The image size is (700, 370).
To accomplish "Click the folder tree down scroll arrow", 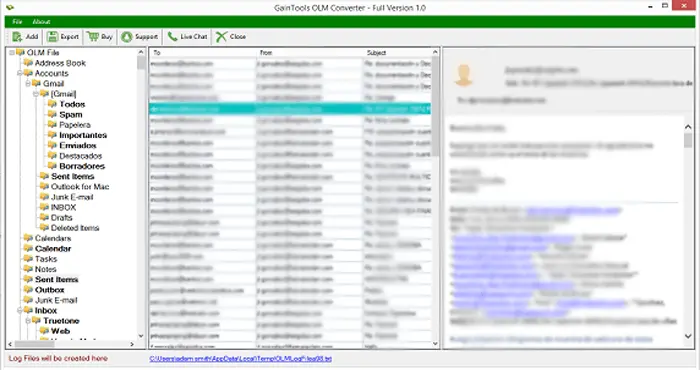I will coord(141,336).
